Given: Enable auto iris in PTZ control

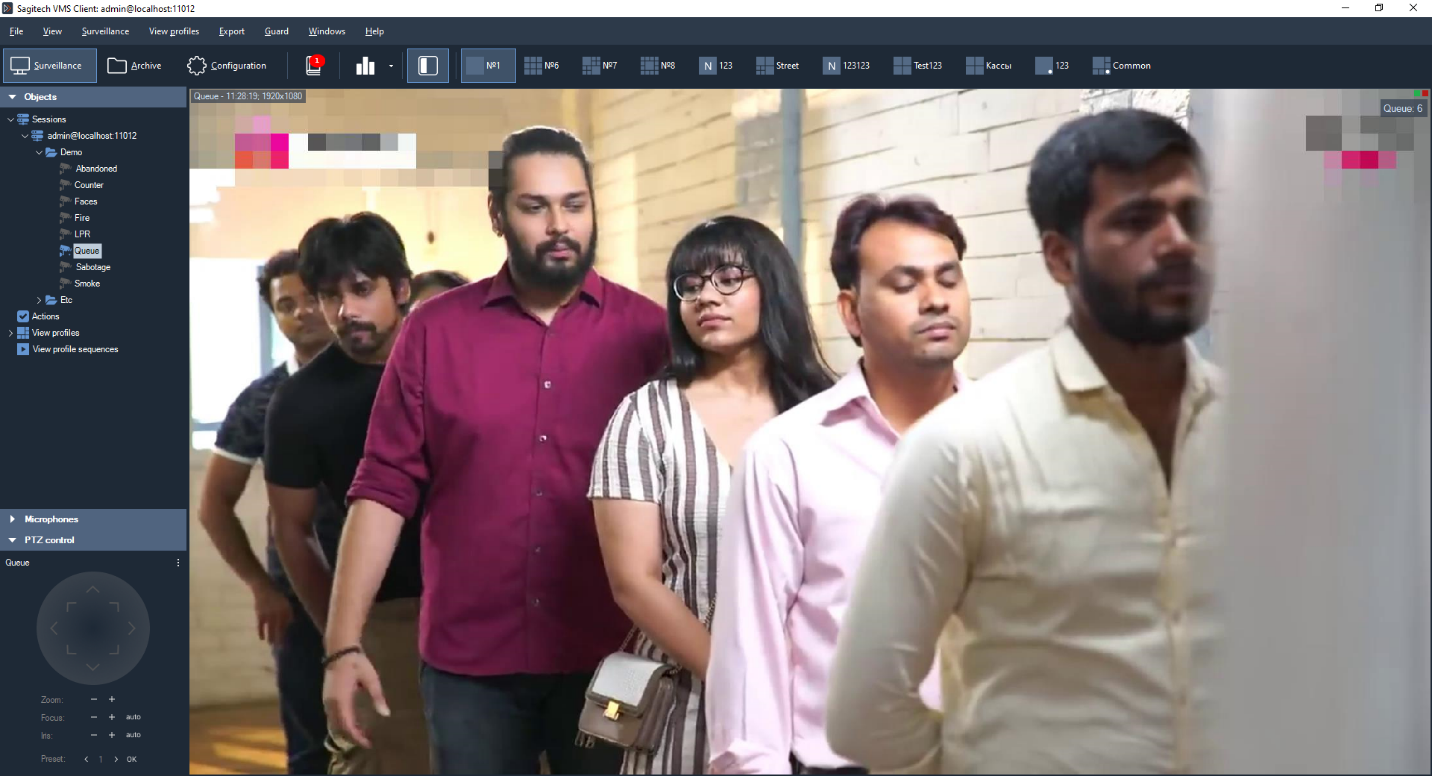Looking at the screenshot, I should tap(133, 735).
